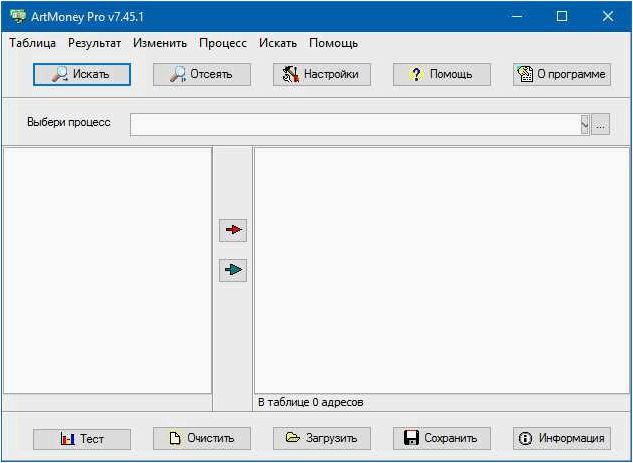
Task: Click the teal arrow transfer-all icon
Action: [233, 270]
